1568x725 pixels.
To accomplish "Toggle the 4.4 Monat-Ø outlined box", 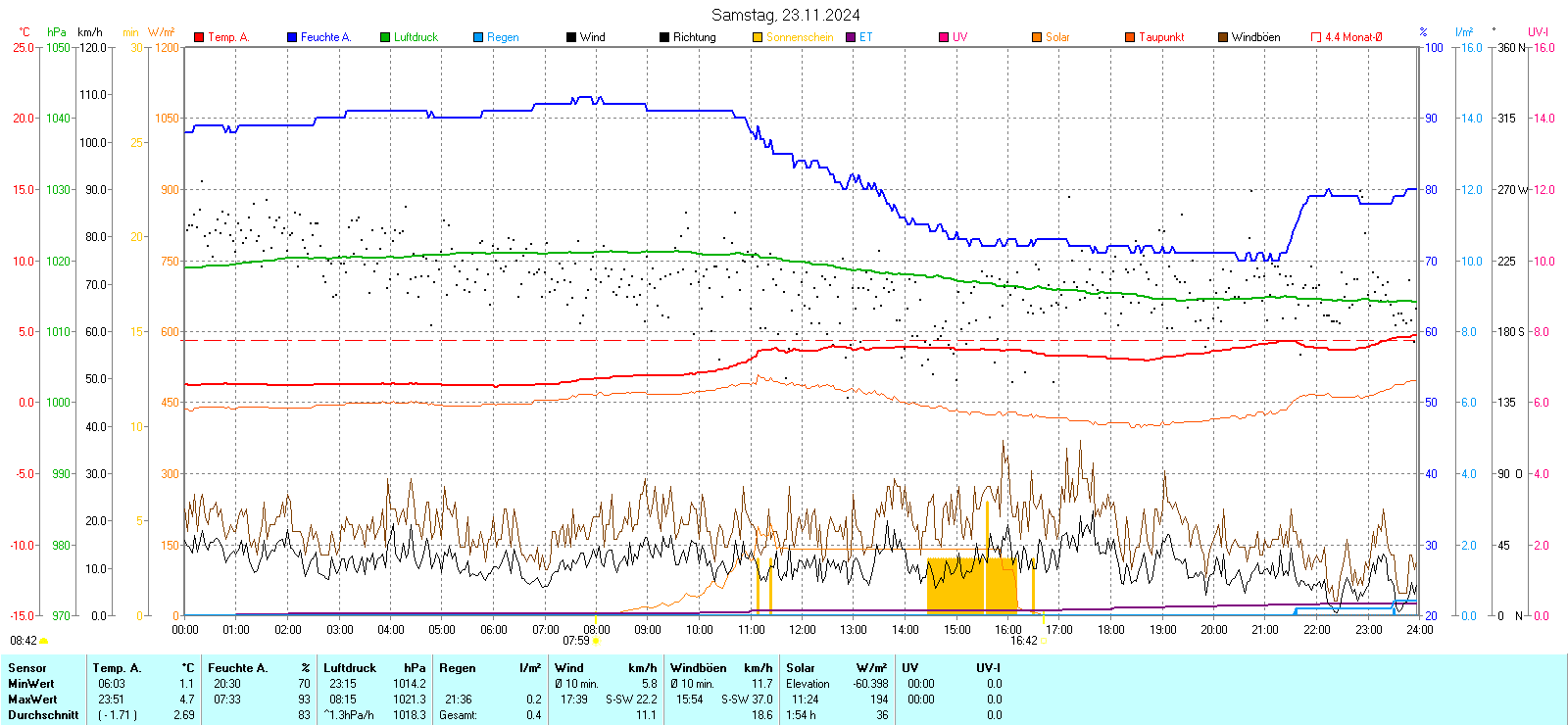I will click(1316, 37).
